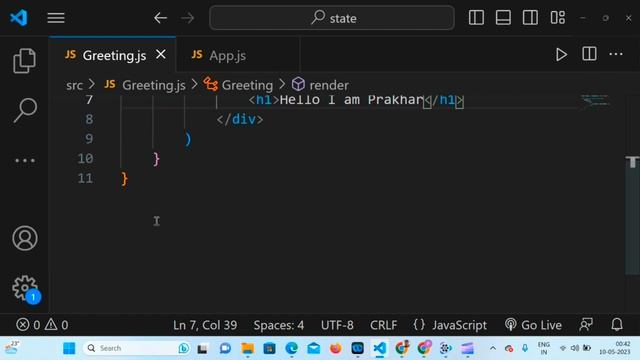Screen dimensions: 640x360
Task: Open the Microsoft Store taskbar icon
Action: pos(269,348)
